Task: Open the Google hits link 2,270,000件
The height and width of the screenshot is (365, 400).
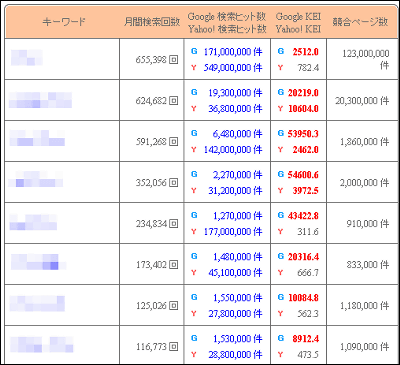Action: tap(237, 175)
